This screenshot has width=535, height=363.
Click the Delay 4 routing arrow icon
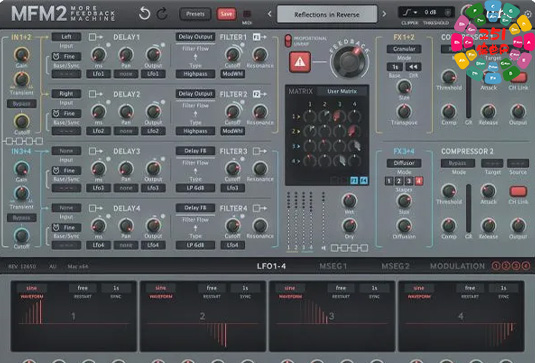96,208
